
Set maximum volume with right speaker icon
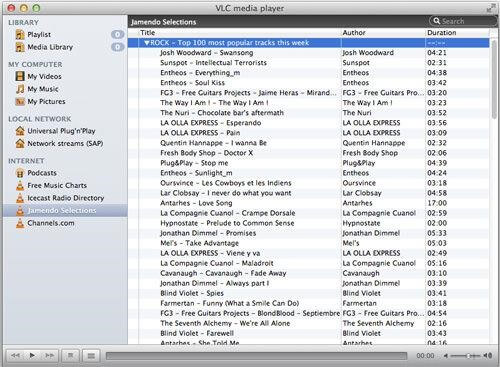tap(488, 356)
